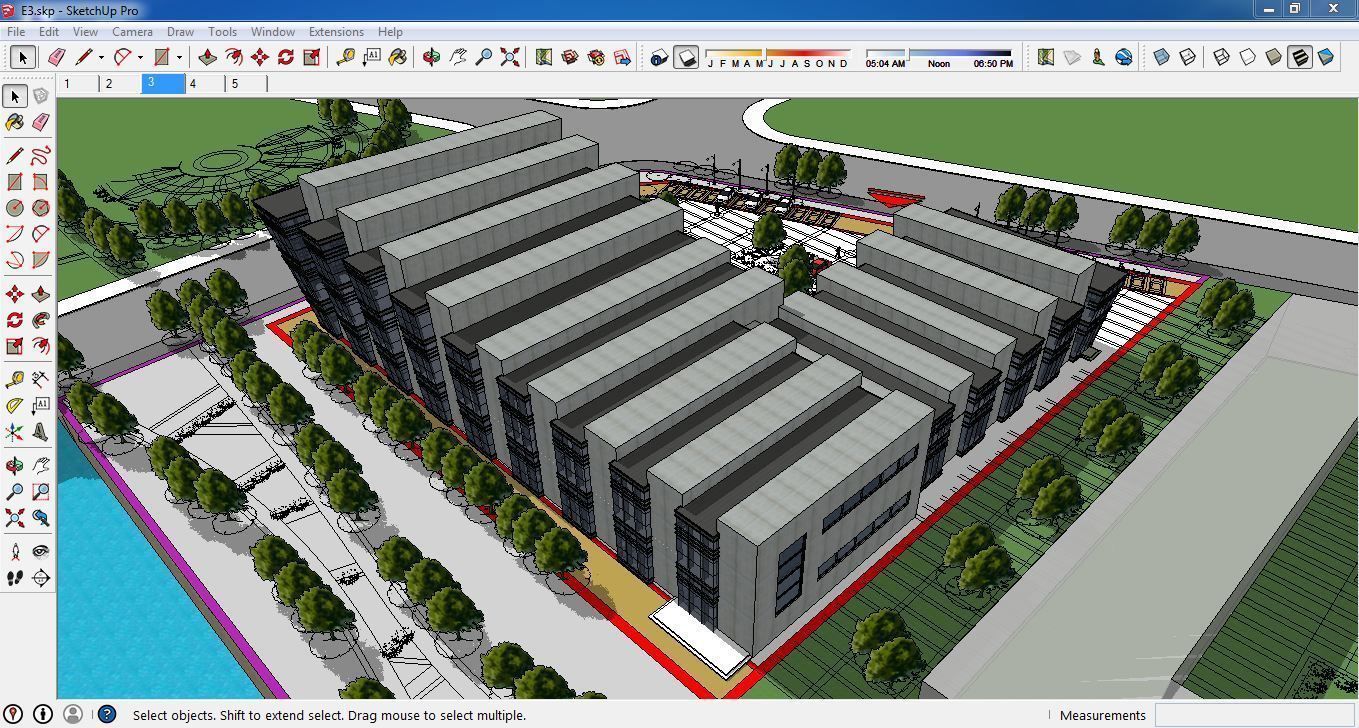The image size is (1359, 728).
Task: Select Walk footprints tool in left toolbar
Action: point(14,578)
